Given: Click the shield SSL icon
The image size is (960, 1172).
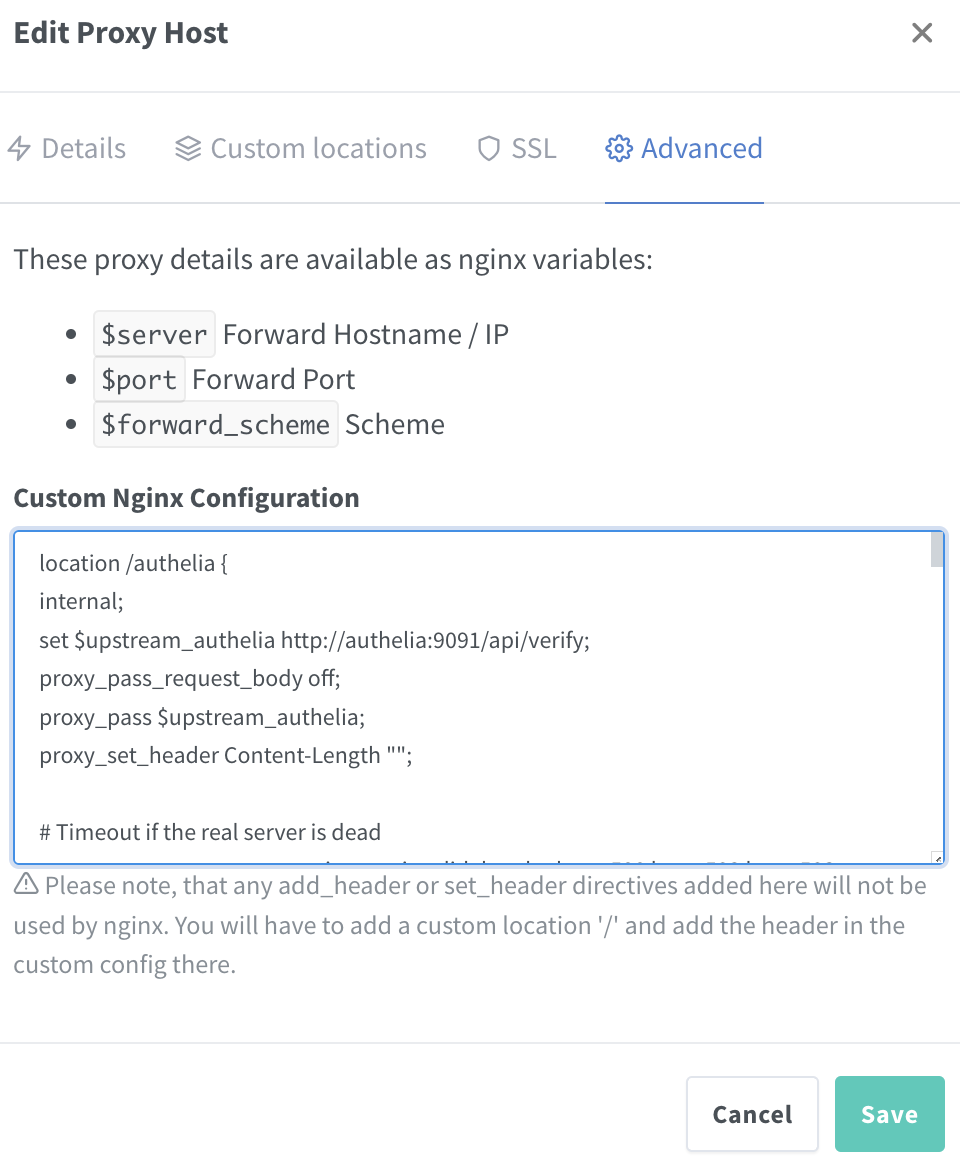Looking at the screenshot, I should (489, 149).
